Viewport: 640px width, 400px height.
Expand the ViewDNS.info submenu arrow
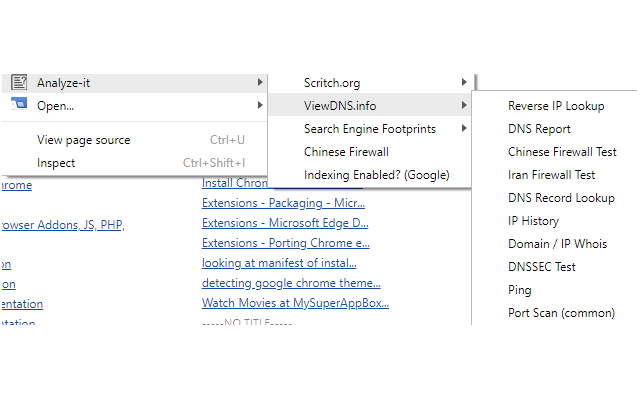(464, 105)
